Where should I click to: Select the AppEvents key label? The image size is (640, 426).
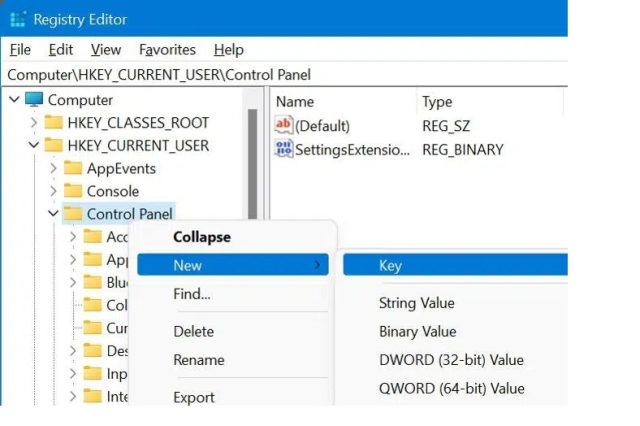pyautogui.click(x=121, y=169)
